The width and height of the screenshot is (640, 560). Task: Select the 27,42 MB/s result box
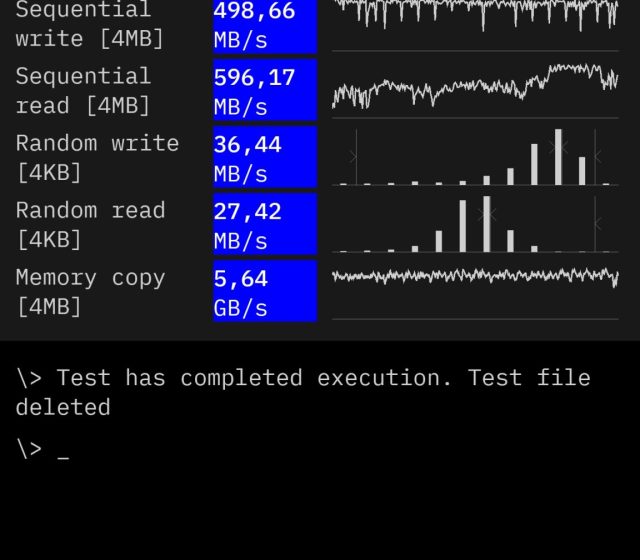click(x=264, y=225)
